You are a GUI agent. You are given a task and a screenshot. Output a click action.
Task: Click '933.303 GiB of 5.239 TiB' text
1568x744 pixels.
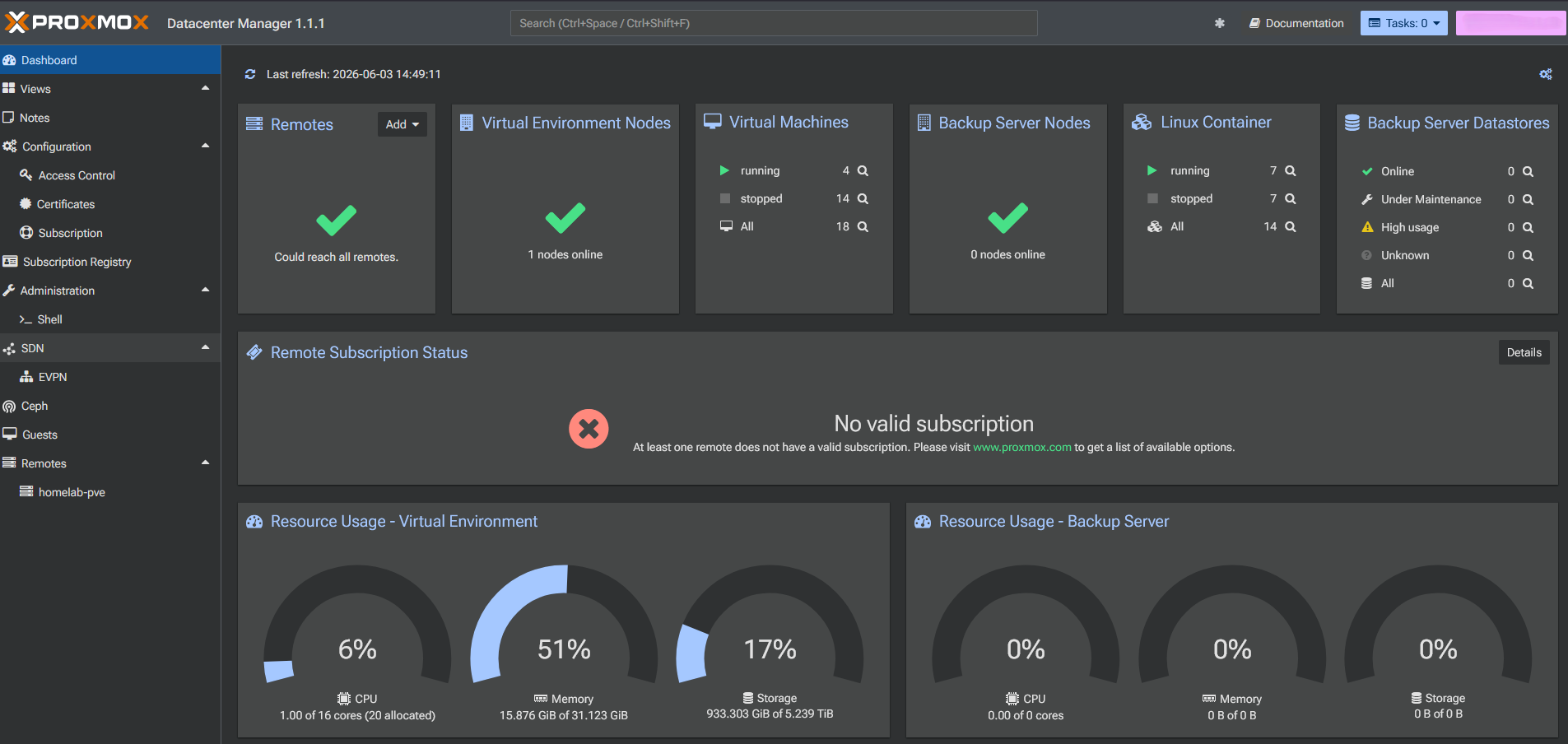click(x=770, y=714)
